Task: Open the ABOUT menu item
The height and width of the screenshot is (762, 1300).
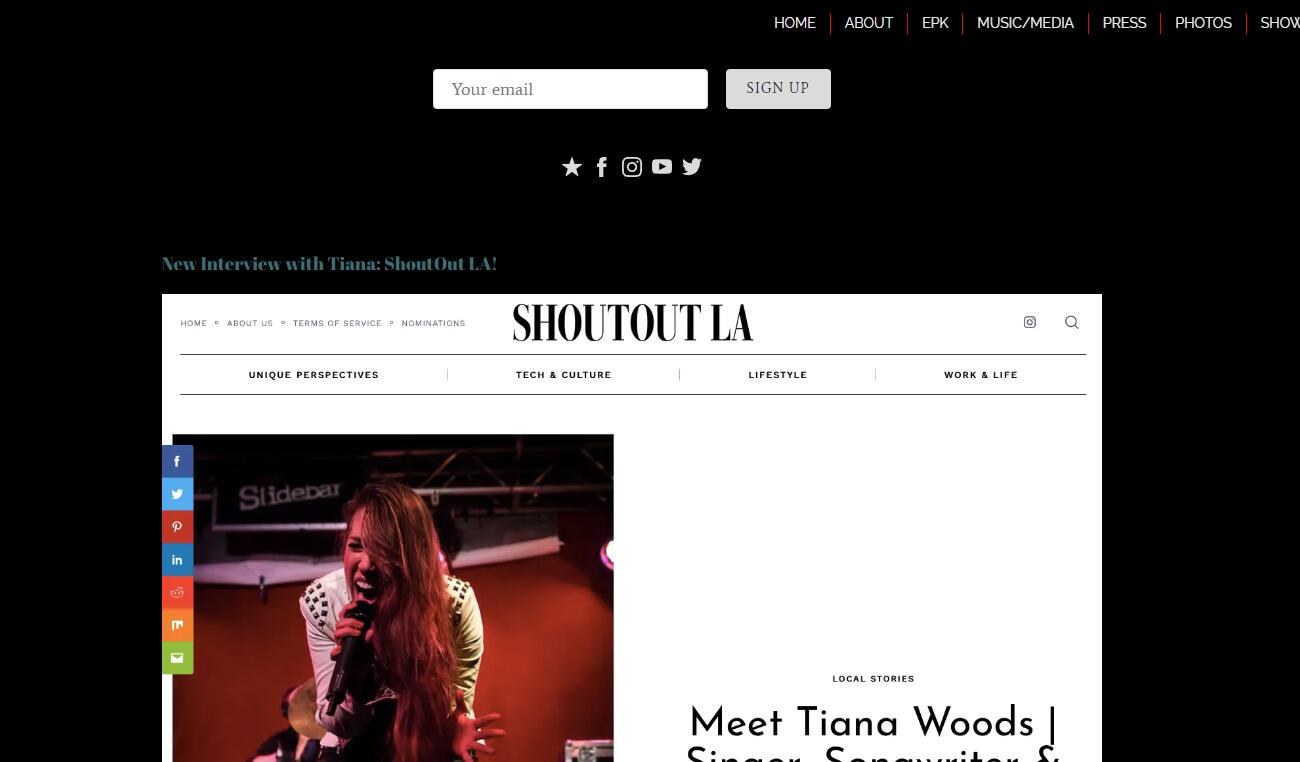Action: 869,23
